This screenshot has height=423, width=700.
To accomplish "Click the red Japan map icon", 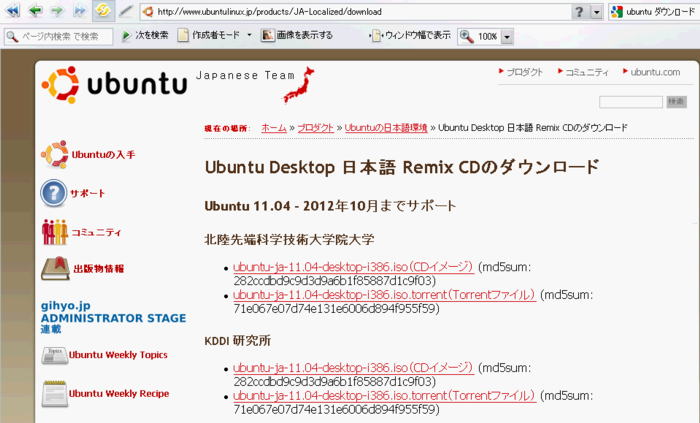I will tap(299, 84).
